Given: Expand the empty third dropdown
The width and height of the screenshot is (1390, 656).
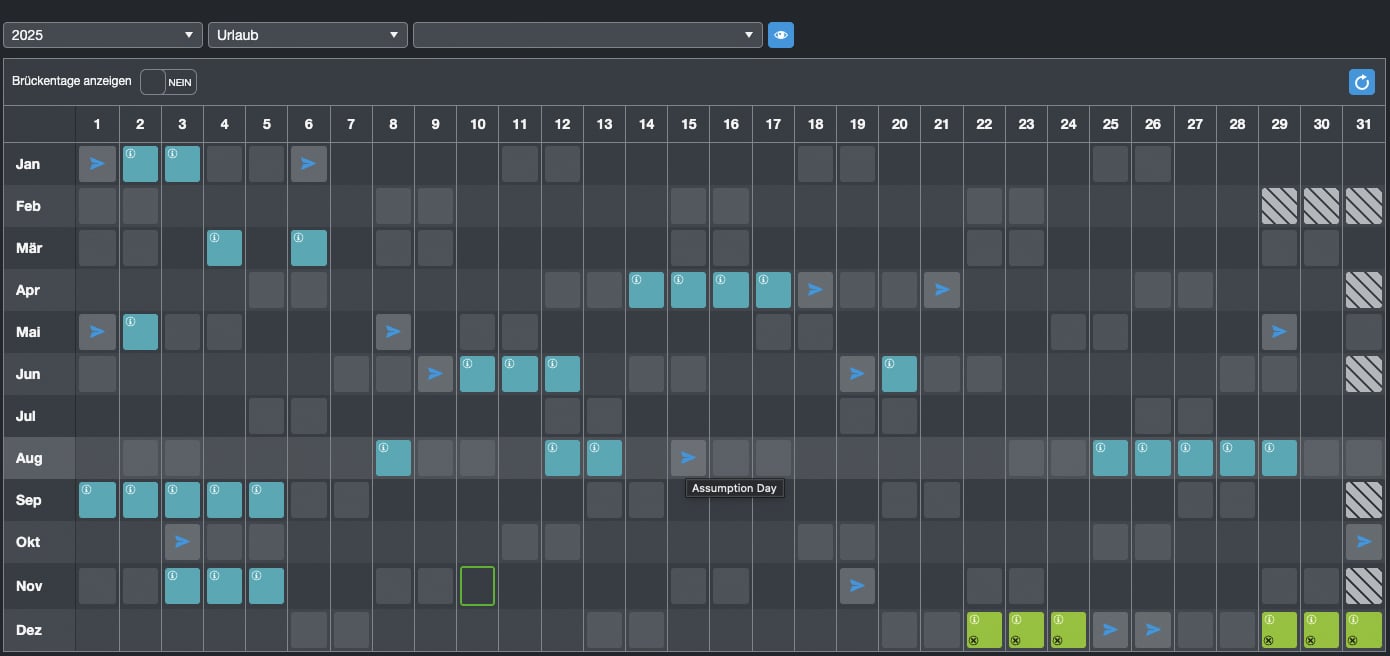Looking at the screenshot, I should [x=587, y=35].
